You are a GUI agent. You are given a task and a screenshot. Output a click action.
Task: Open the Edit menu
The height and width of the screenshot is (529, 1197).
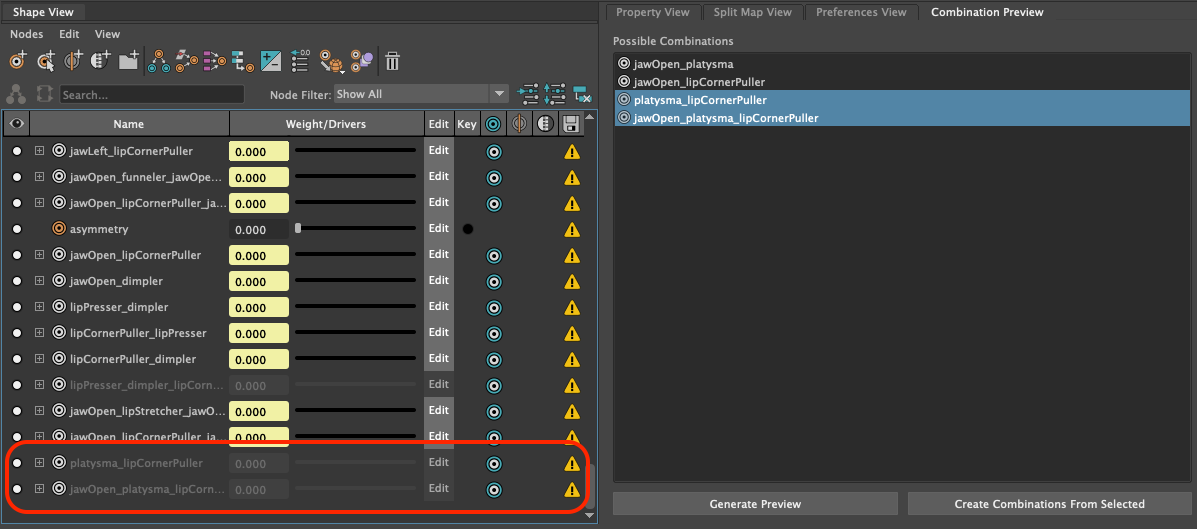tap(69, 34)
